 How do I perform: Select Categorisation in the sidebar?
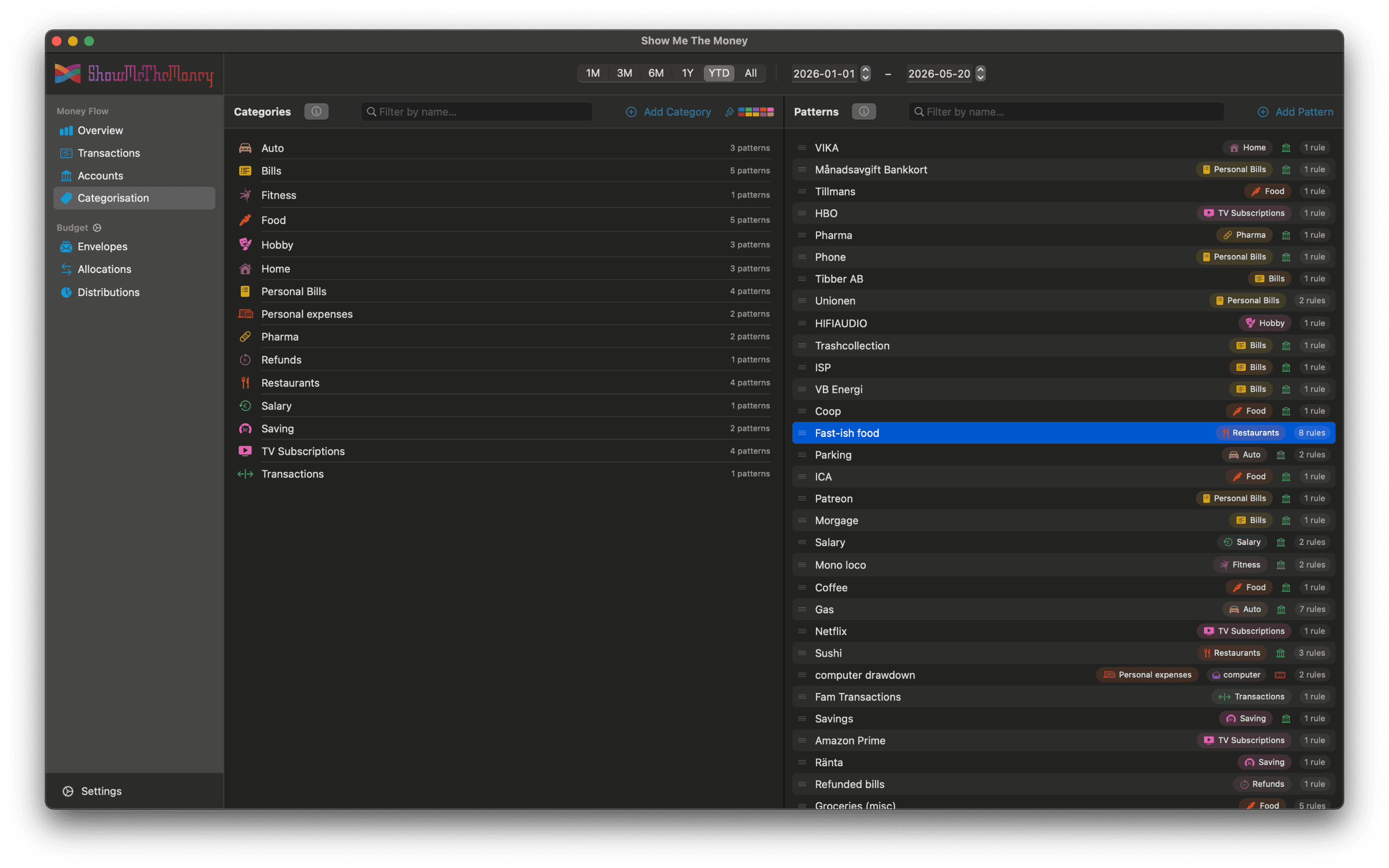(134, 198)
